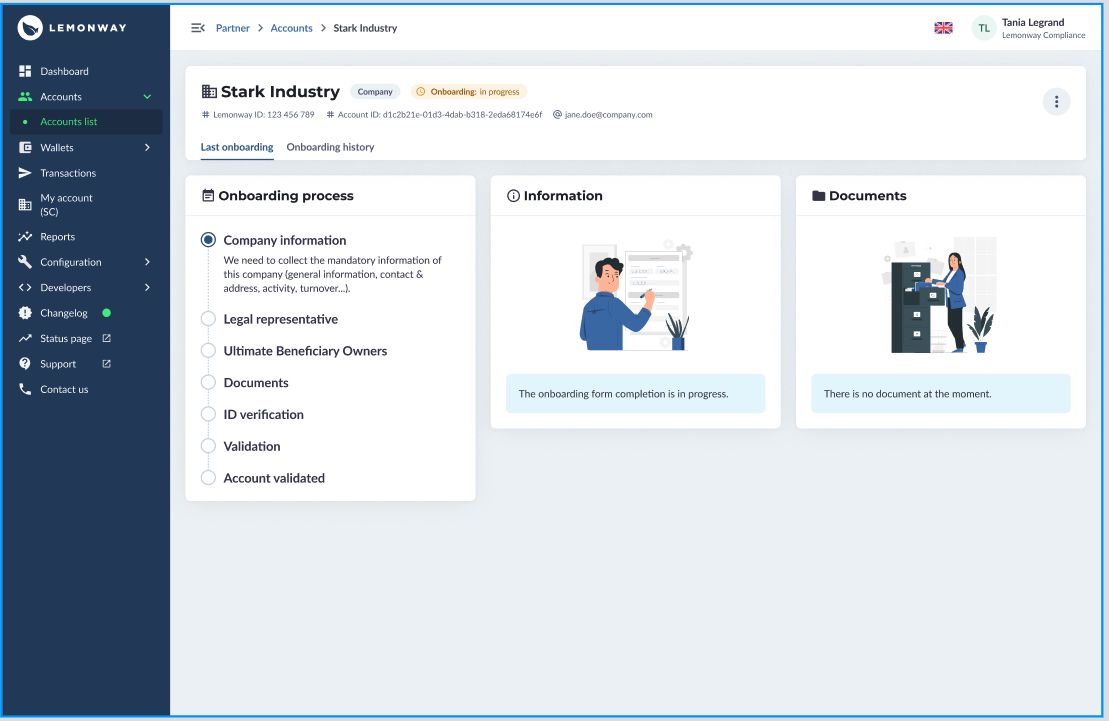Click the My account building icon
Screen dimensions: 1109x721
tap(25, 204)
